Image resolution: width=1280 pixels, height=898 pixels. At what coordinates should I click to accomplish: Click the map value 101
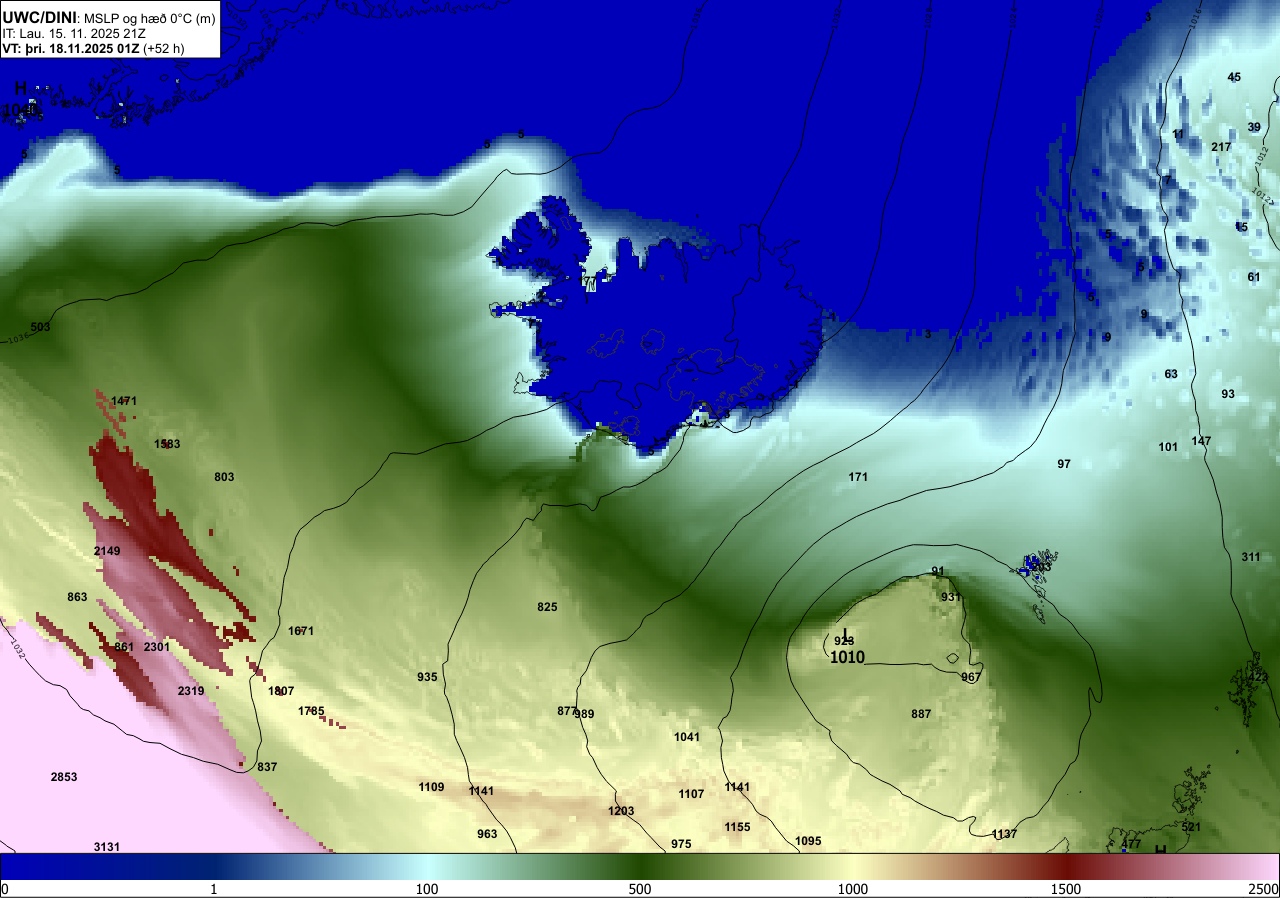tap(1168, 447)
